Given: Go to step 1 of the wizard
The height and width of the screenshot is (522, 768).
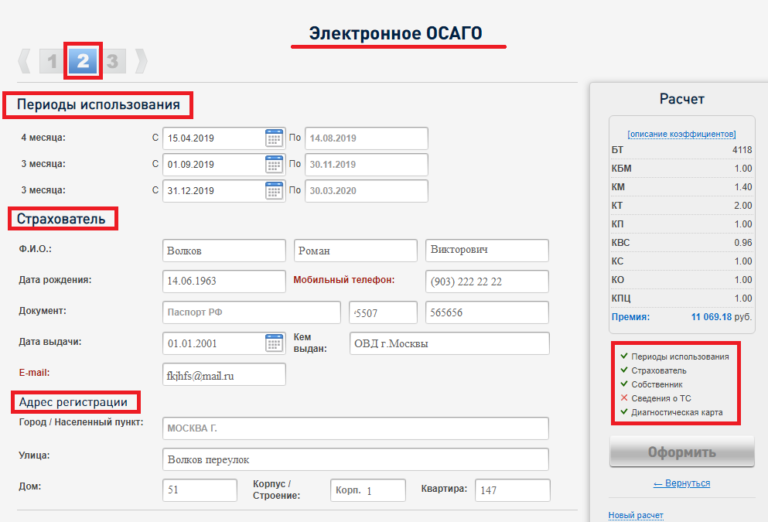Looking at the screenshot, I should (x=53, y=62).
